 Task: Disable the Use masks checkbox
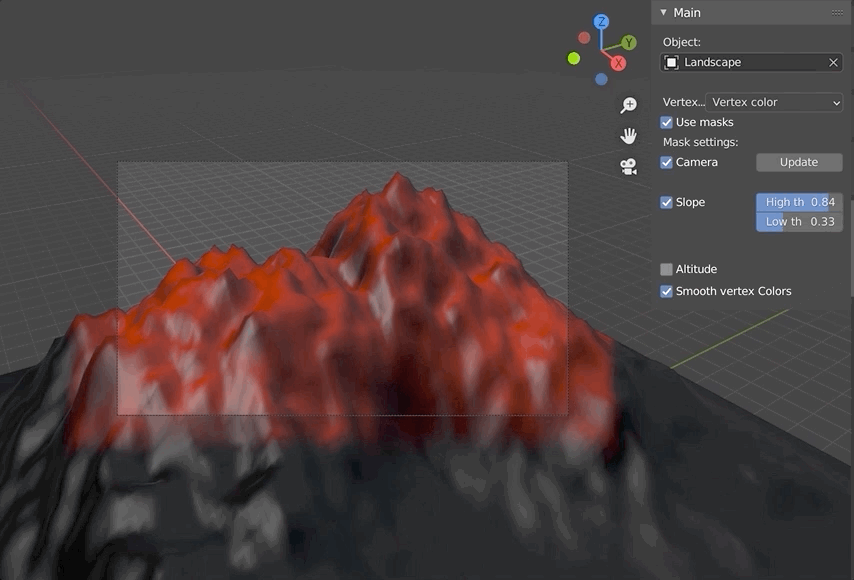coord(666,122)
